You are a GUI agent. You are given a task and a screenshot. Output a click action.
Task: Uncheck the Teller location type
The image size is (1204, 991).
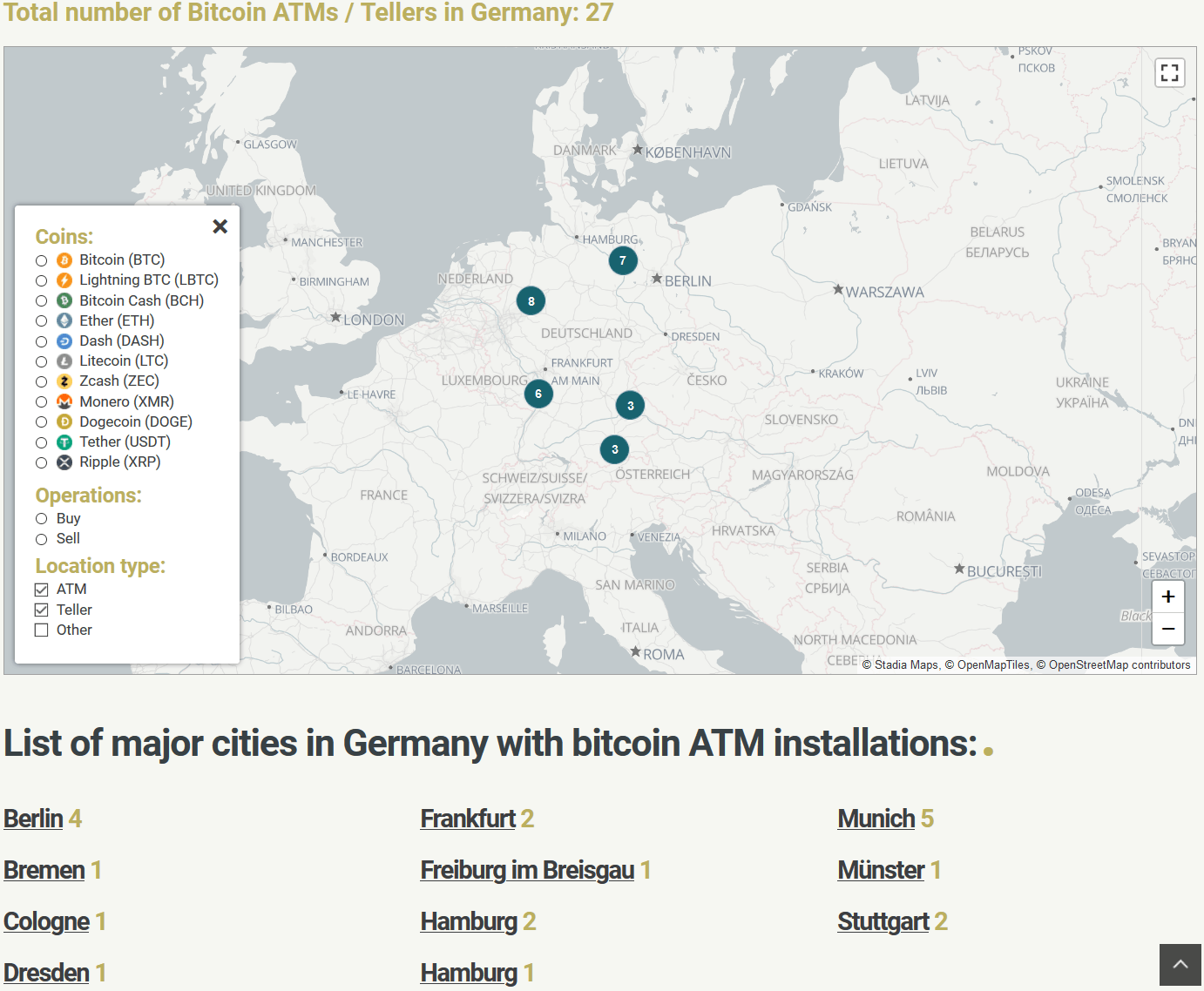click(41, 610)
